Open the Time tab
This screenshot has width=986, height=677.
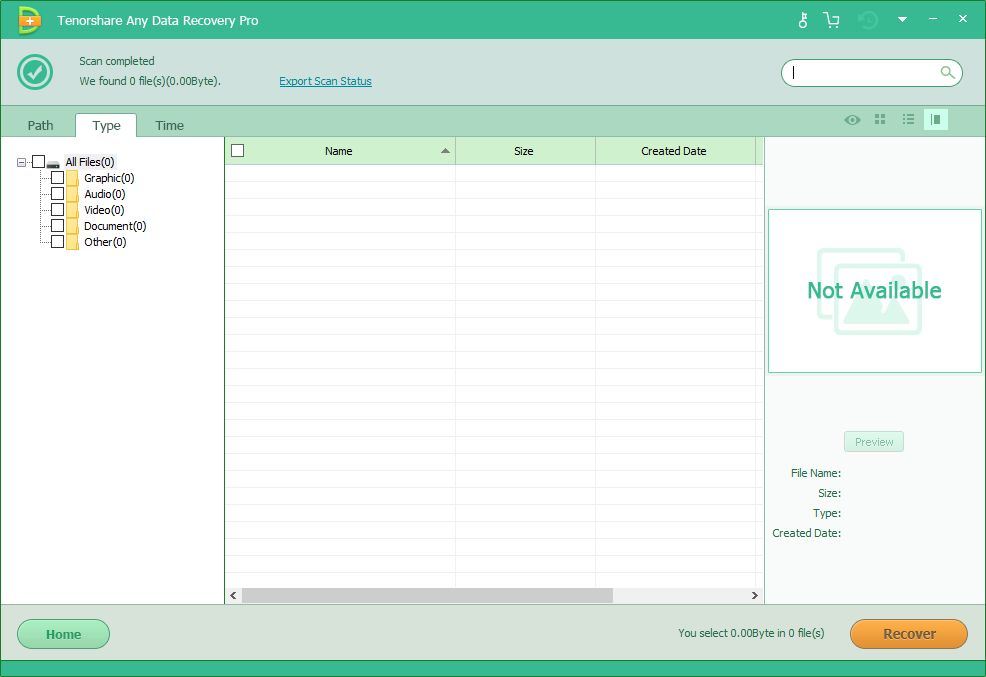click(169, 125)
